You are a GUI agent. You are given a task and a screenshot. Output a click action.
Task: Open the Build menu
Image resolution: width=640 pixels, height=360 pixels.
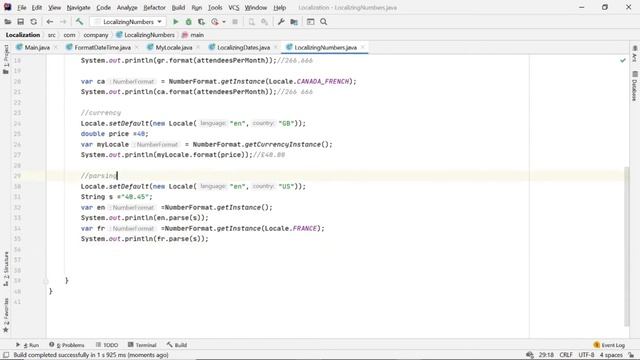point(178,7)
